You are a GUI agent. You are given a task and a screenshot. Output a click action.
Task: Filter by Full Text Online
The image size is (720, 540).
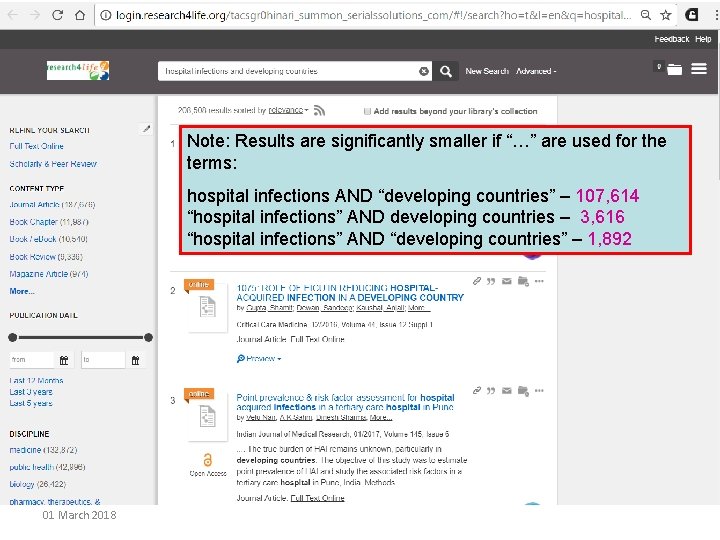coord(36,146)
